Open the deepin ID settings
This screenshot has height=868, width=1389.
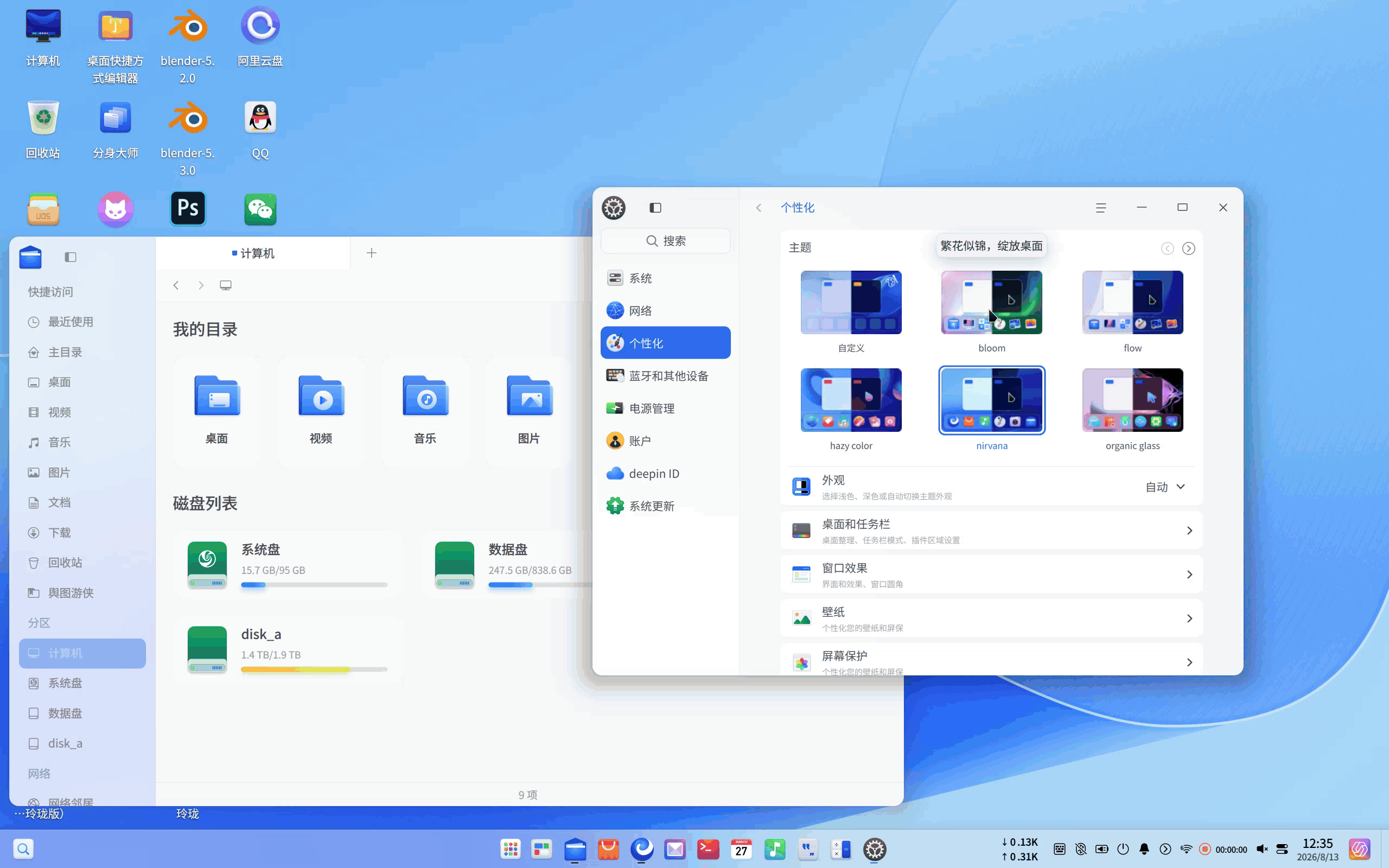(x=665, y=474)
